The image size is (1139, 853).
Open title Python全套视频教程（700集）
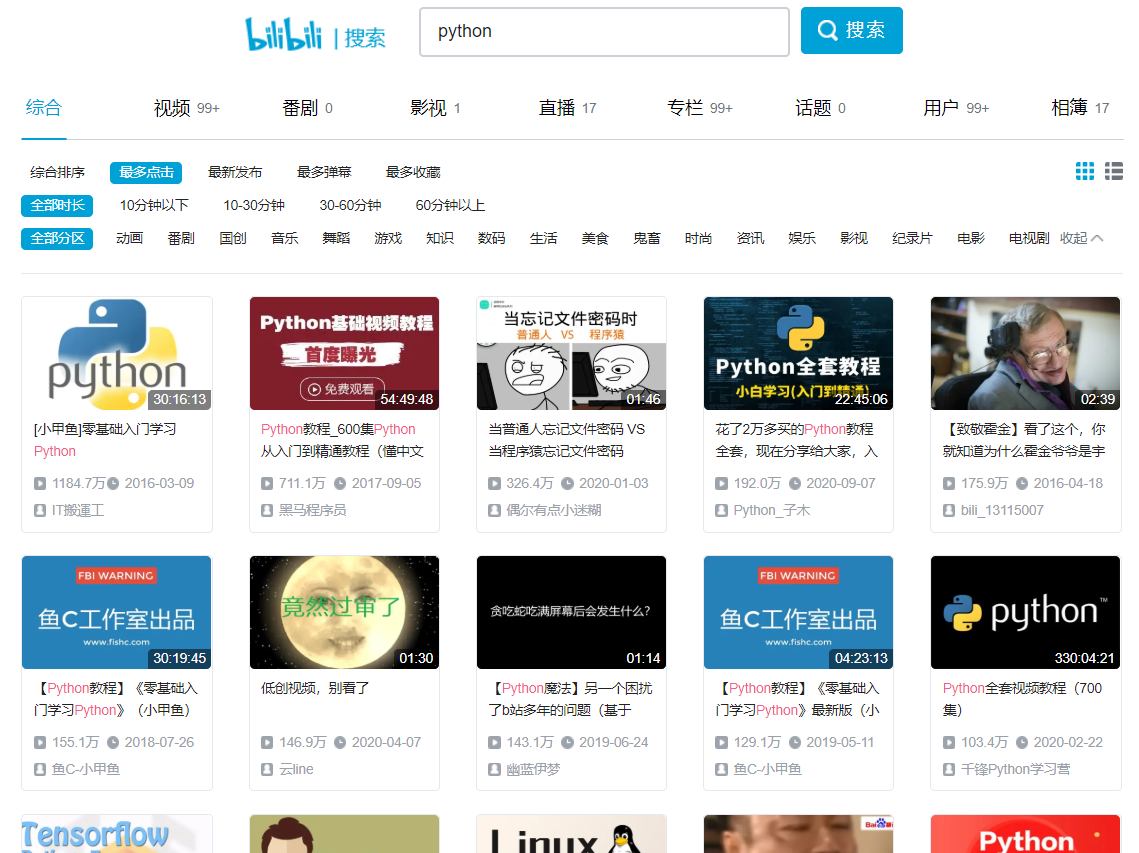(1023, 699)
